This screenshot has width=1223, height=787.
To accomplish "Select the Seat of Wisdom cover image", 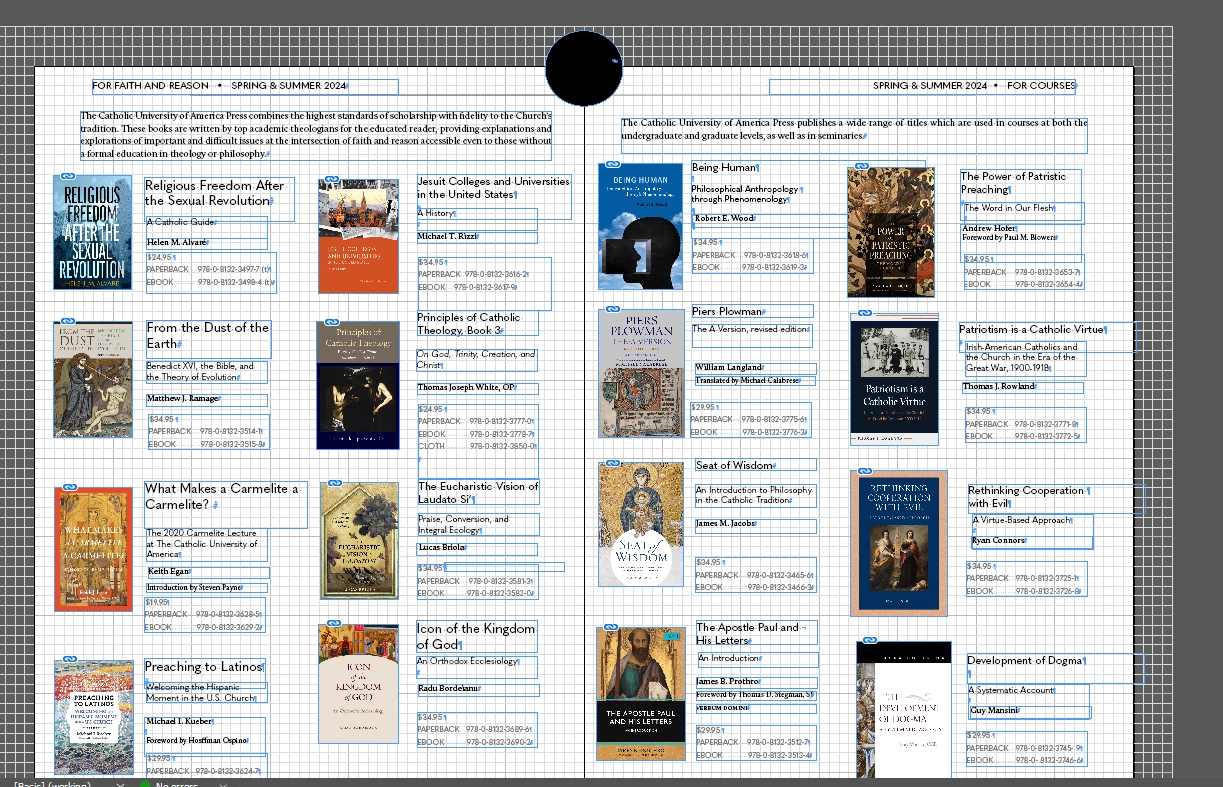I will [x=641, y=524].
